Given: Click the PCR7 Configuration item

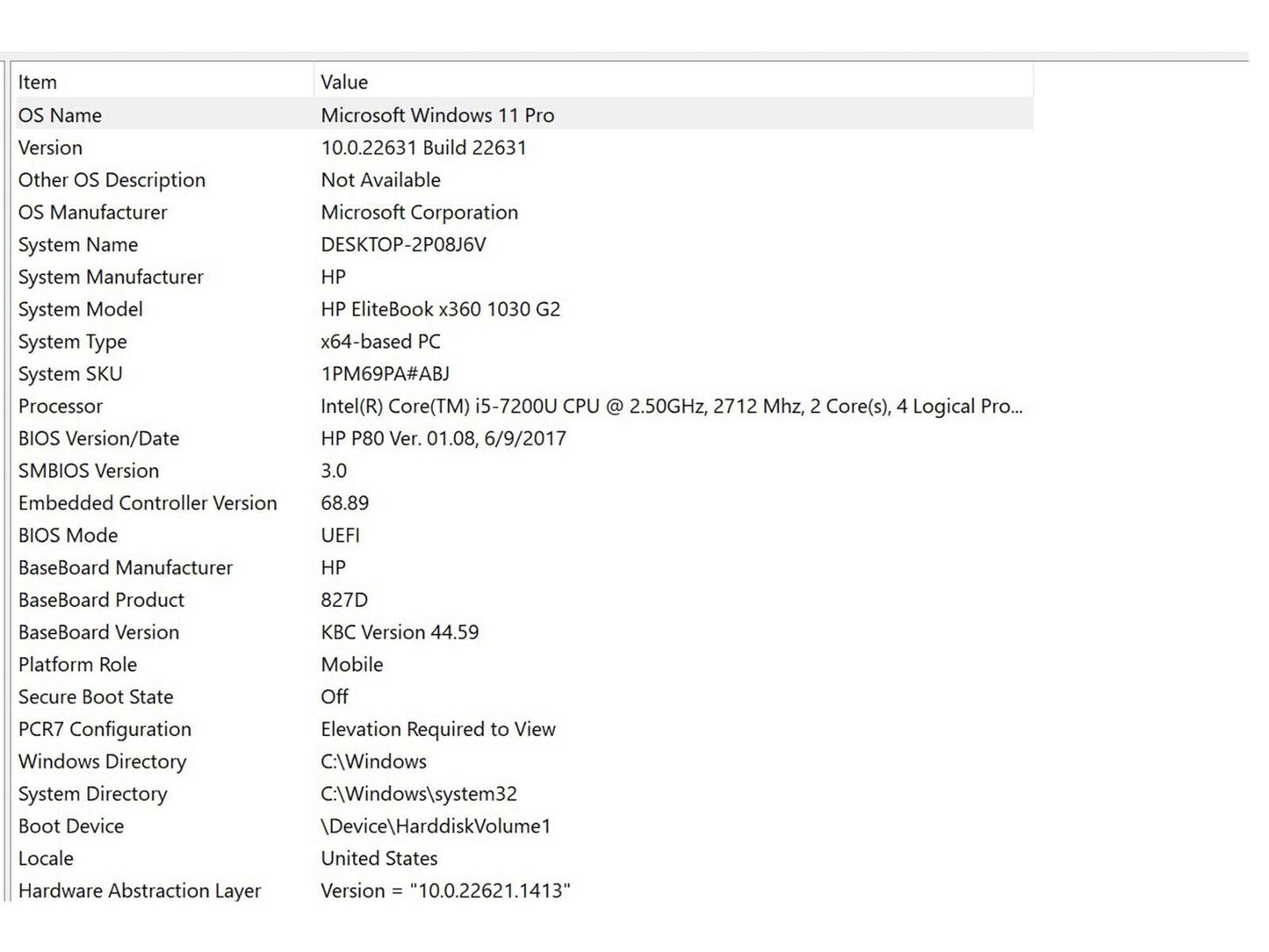Looking at the screenshot, I should [105, 729].
